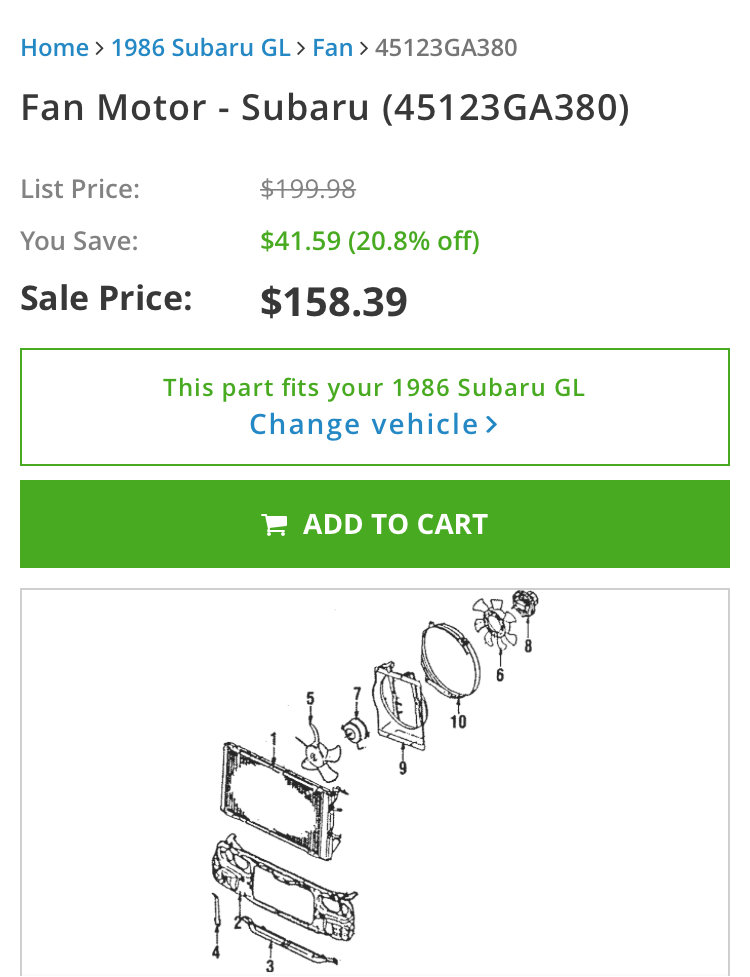Click the Home breadcrumb link
The width and height of the screenshot is (750, 977).
pos(54,47)
